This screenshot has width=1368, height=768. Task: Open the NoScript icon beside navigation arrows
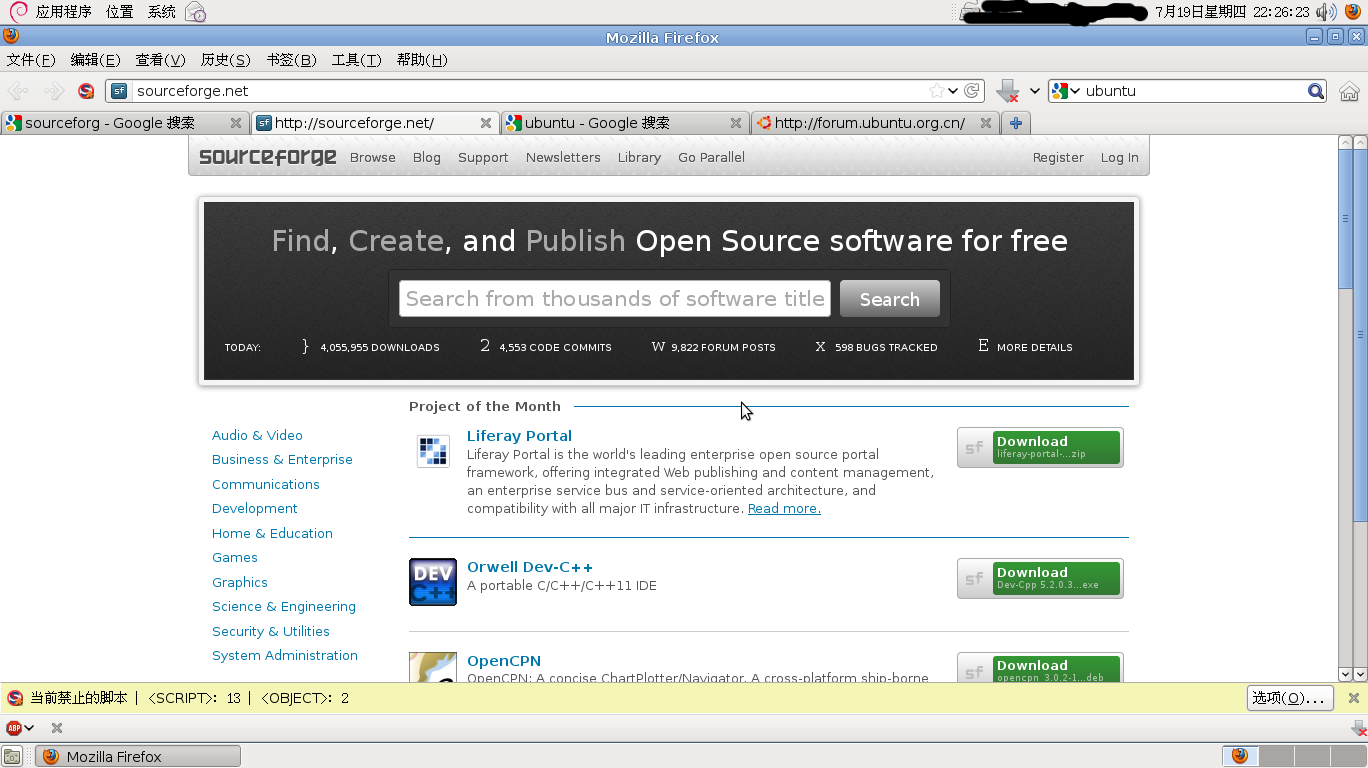point(86,91)
